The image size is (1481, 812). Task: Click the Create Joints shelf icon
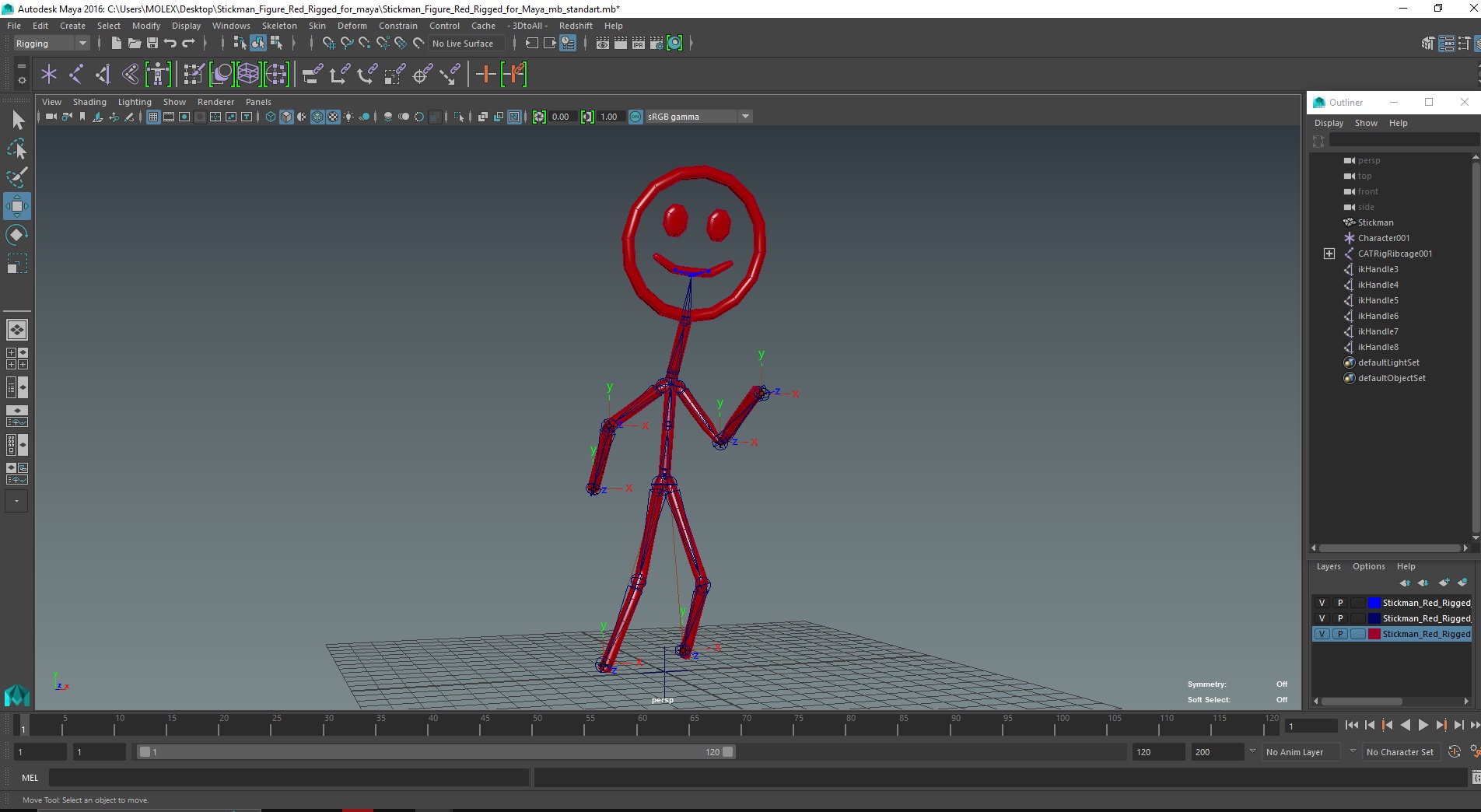pos(76,75)
